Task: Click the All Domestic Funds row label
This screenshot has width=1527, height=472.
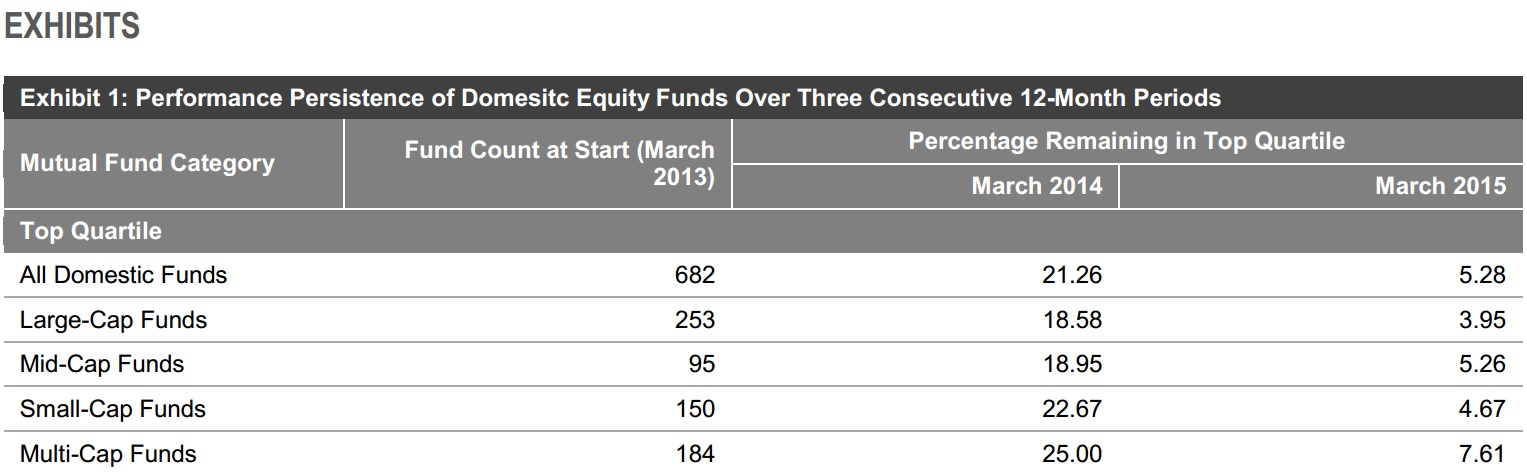Action: click(x=123, y=275)
